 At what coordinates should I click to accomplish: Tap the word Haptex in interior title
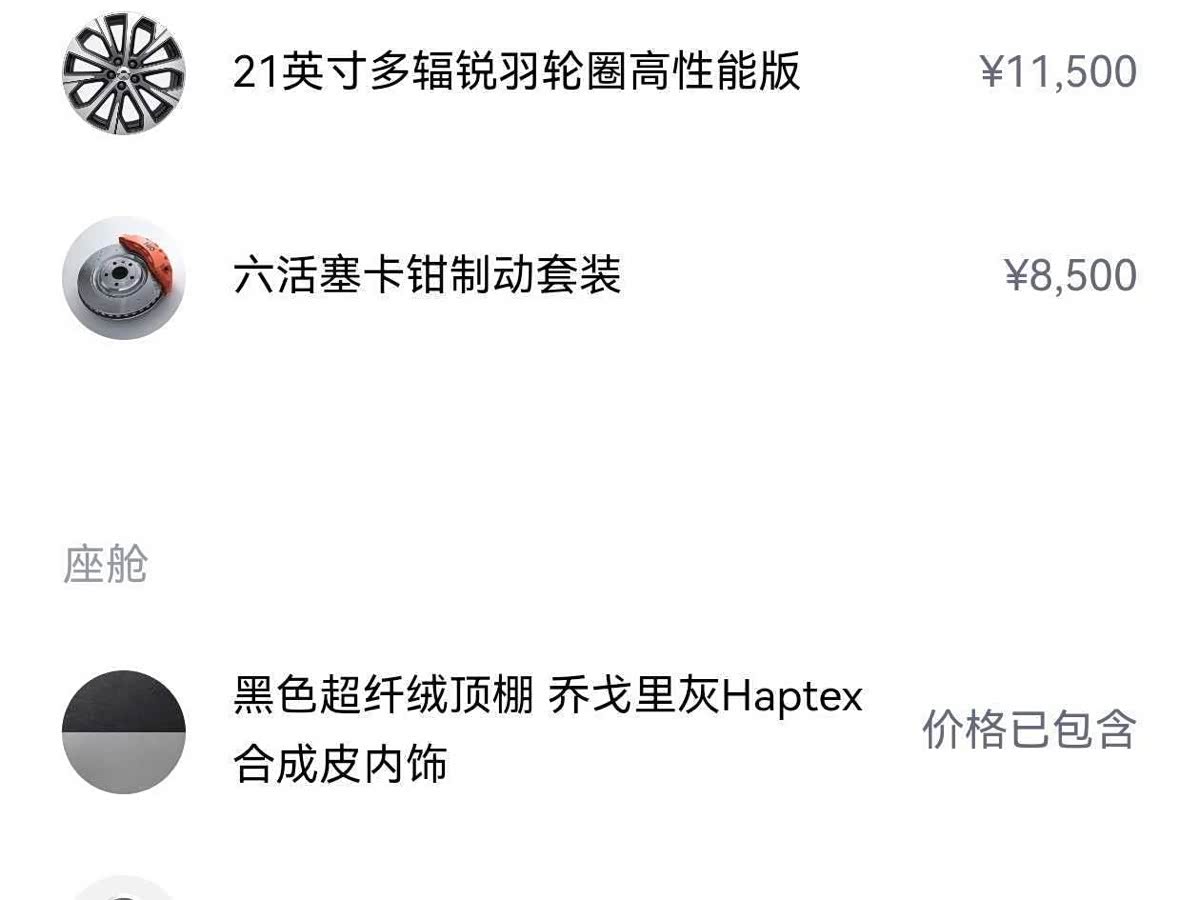coord(792,698)
